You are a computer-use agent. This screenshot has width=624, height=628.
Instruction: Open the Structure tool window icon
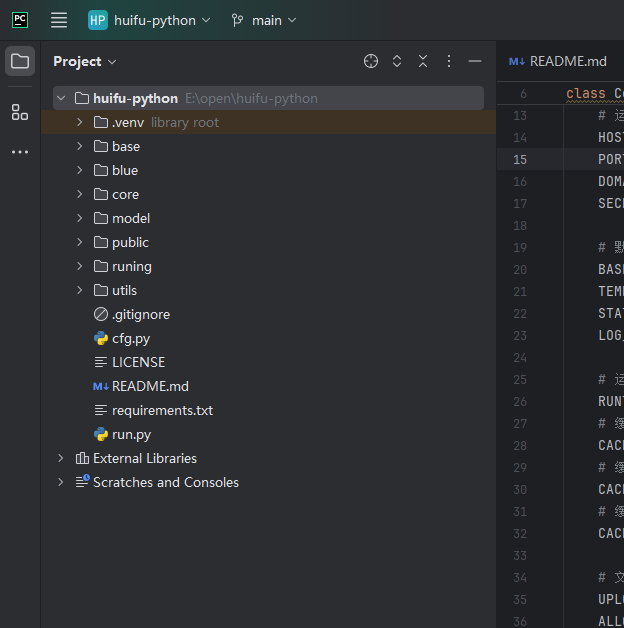click(20, 112)
